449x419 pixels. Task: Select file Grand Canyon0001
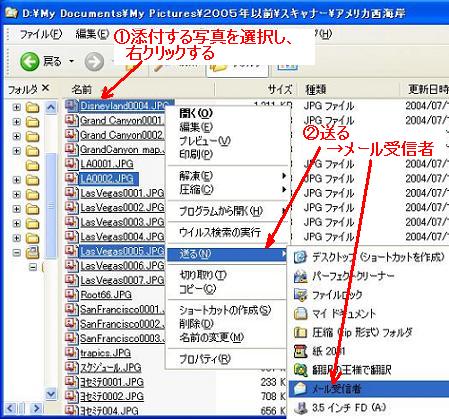[121, 120]
